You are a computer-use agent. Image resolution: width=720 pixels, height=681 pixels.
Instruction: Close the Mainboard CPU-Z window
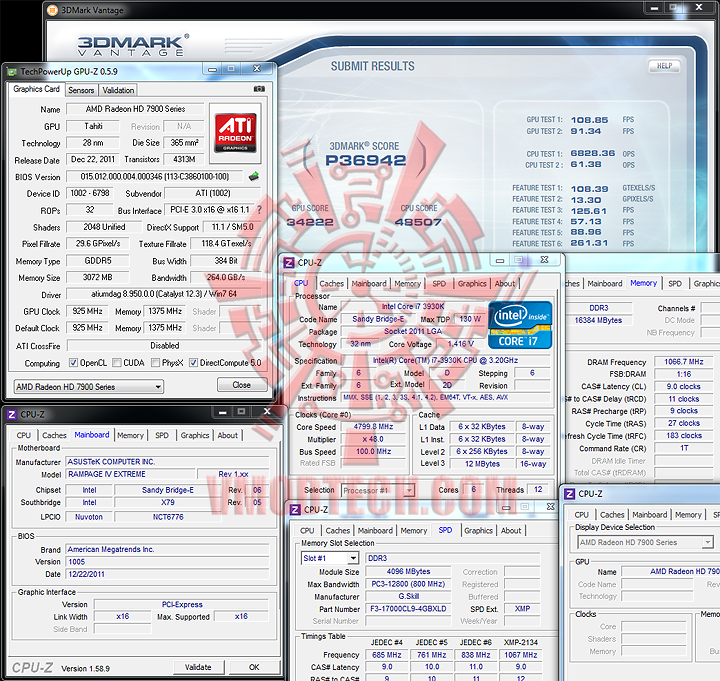click(x=267, y=412)
